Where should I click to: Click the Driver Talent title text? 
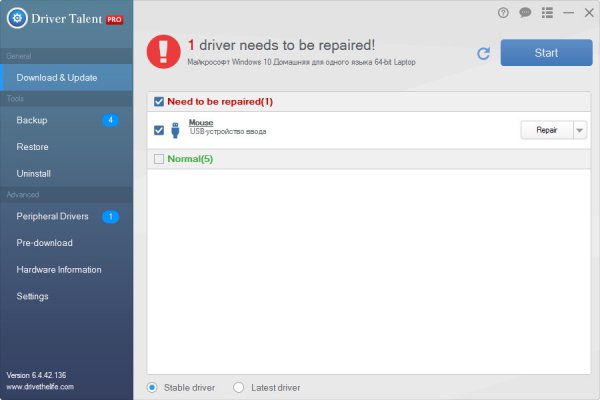pyautogui.click(x=67, y=19)
